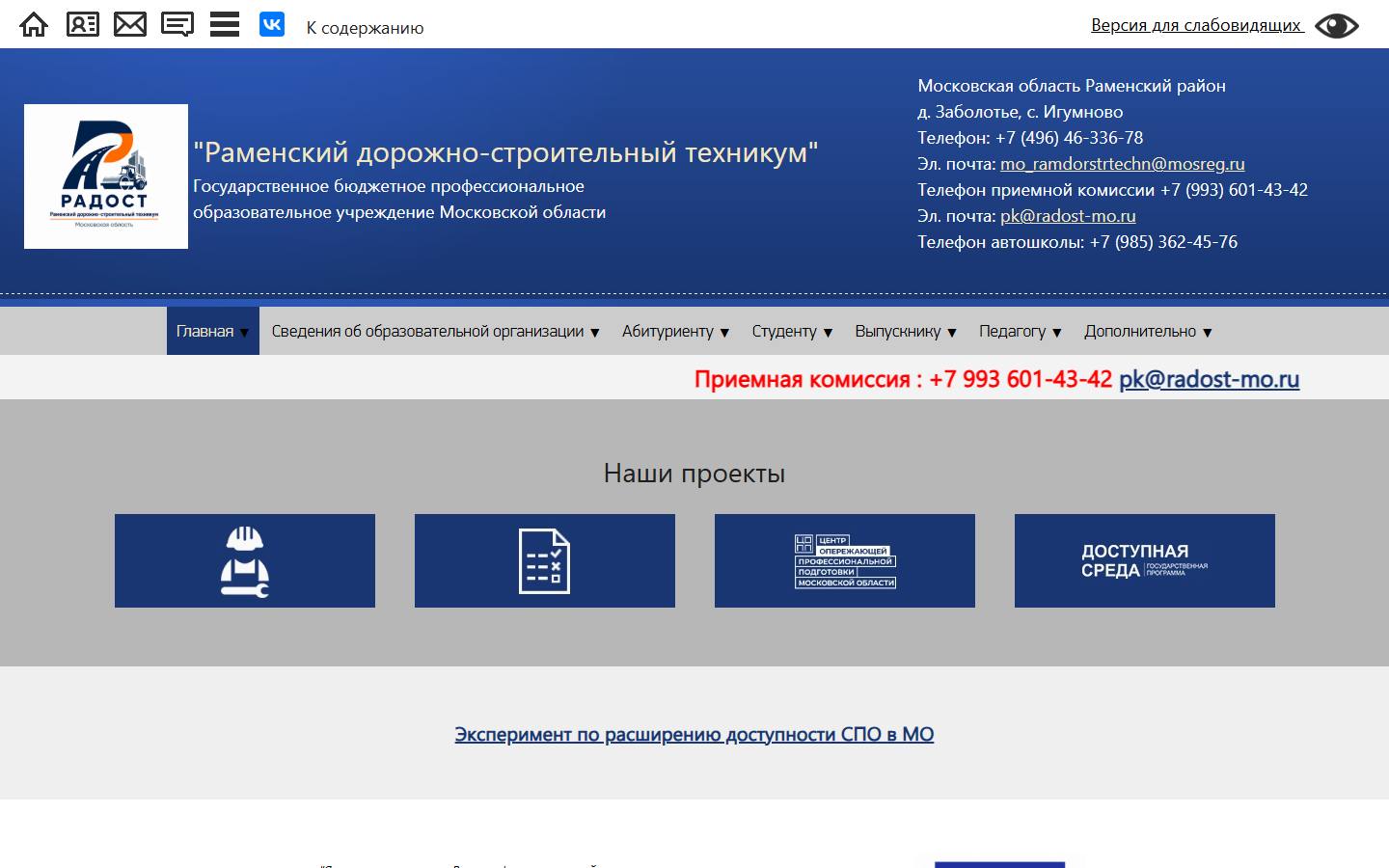Open the Студенту menu

[784, 331]
